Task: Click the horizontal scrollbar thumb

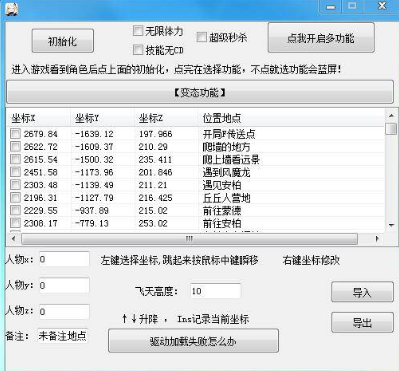Action: pyautogui.click(x=189, y=239)
